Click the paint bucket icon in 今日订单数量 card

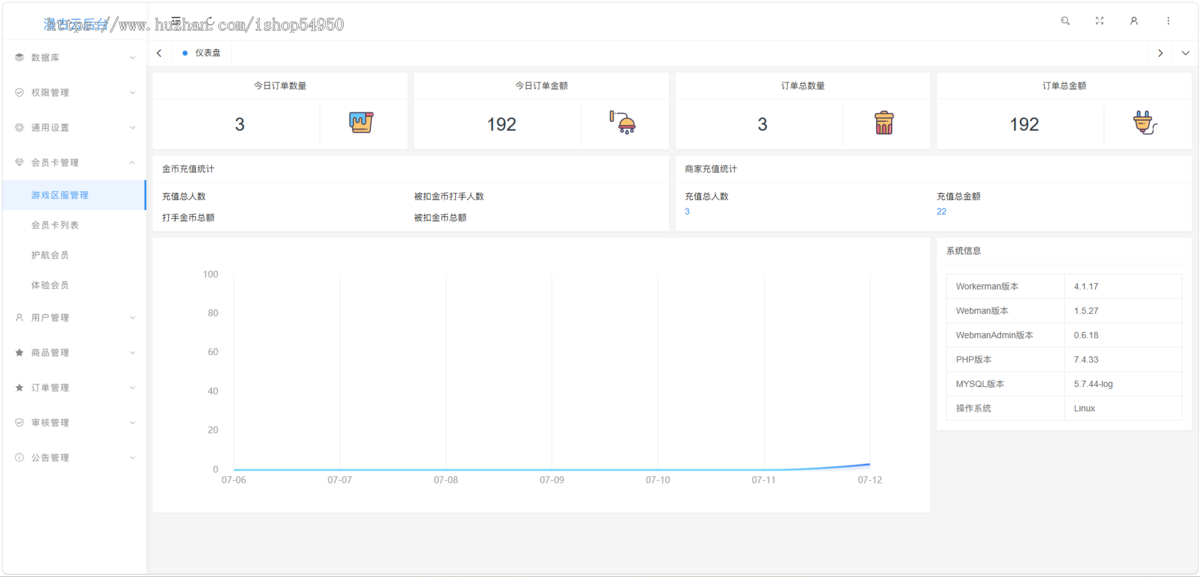(361, 123)
